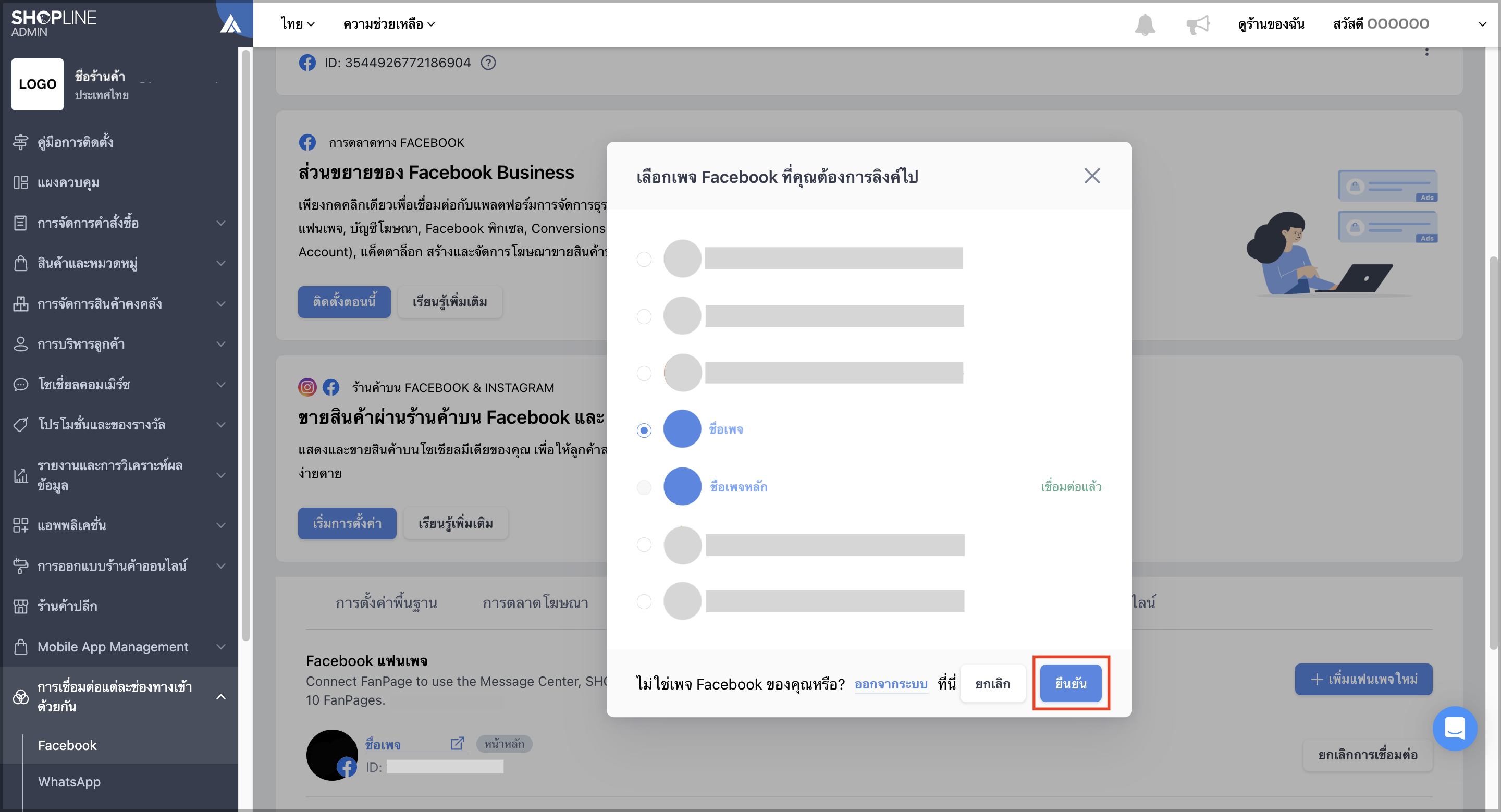
Task: Open the announcements megaphone icon
Action: click(1198, 24)
